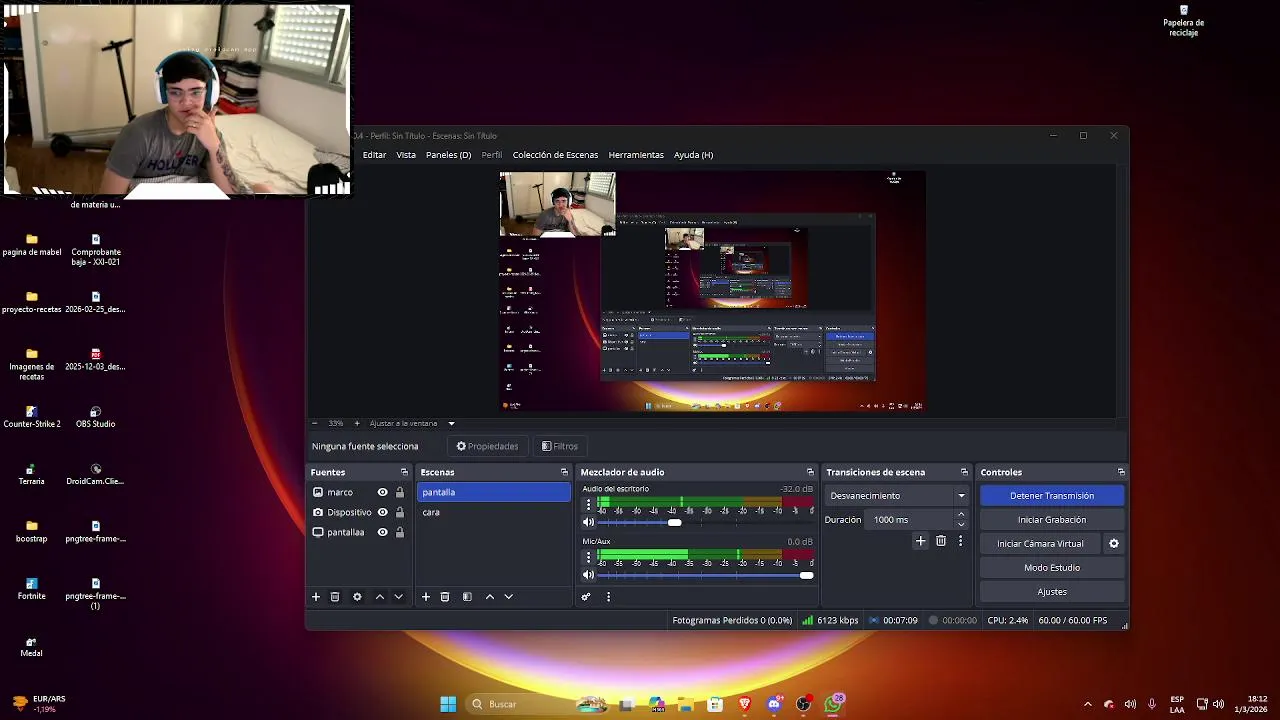Hide the marco source
Screen dimensions: 1280x720
(382, 492)
